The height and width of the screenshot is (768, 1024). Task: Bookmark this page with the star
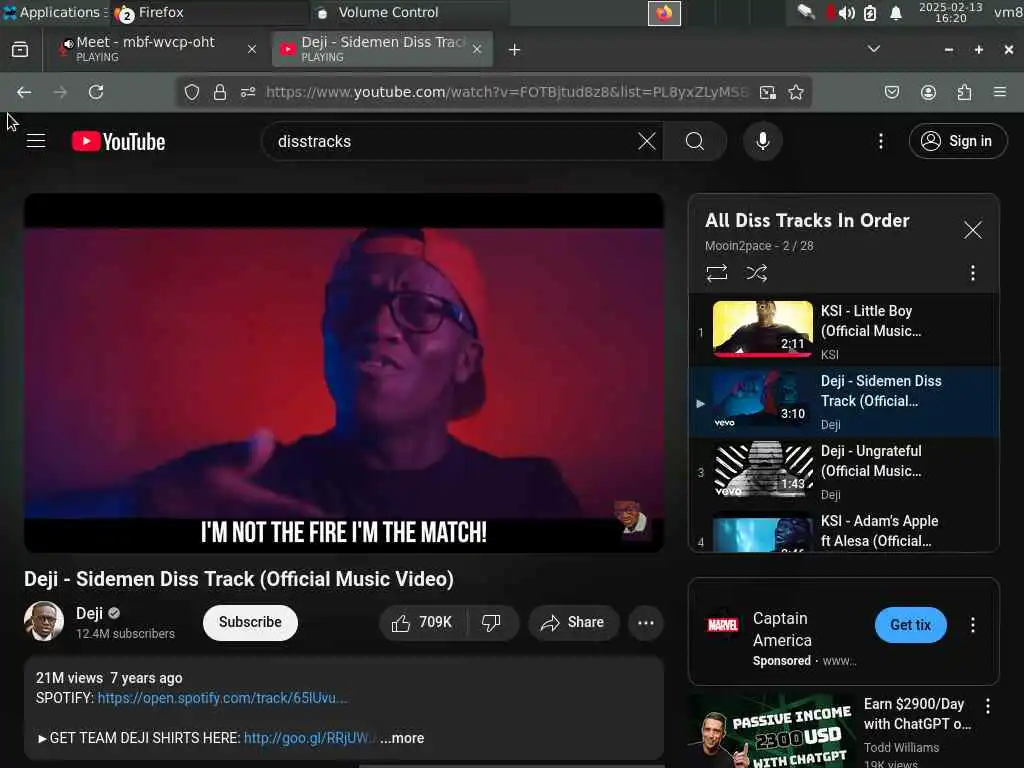tap(795, 92)
